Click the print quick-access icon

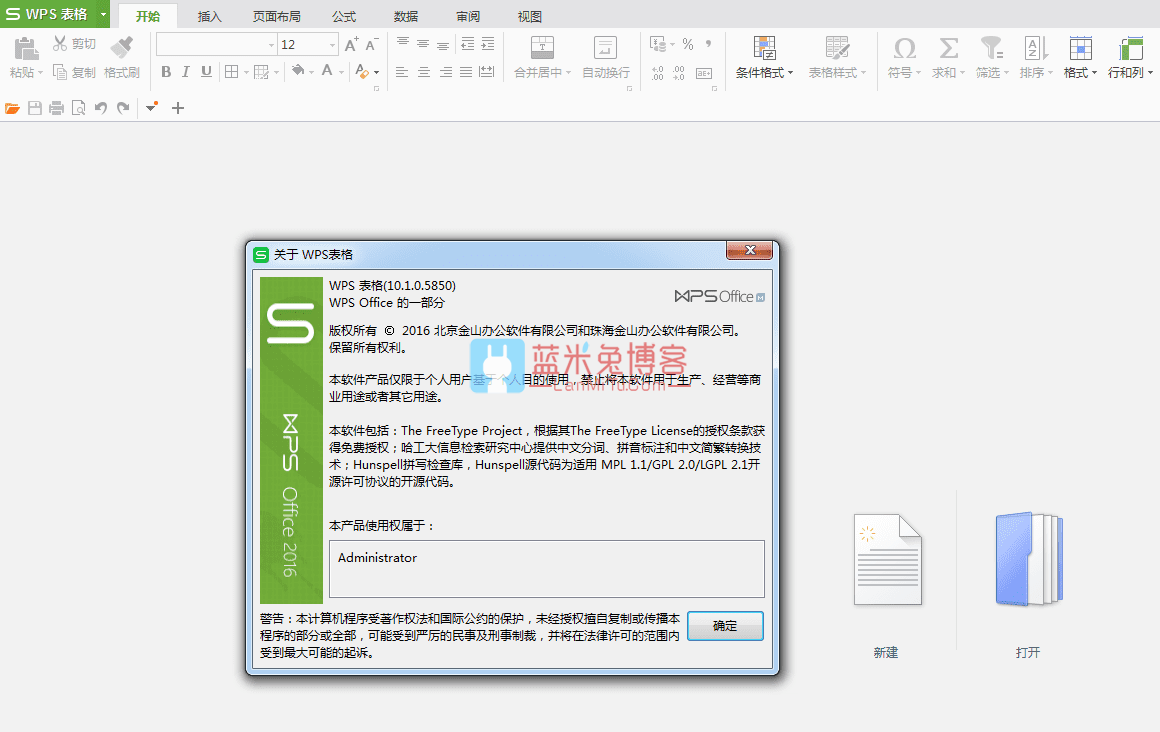tap(56, 108)
